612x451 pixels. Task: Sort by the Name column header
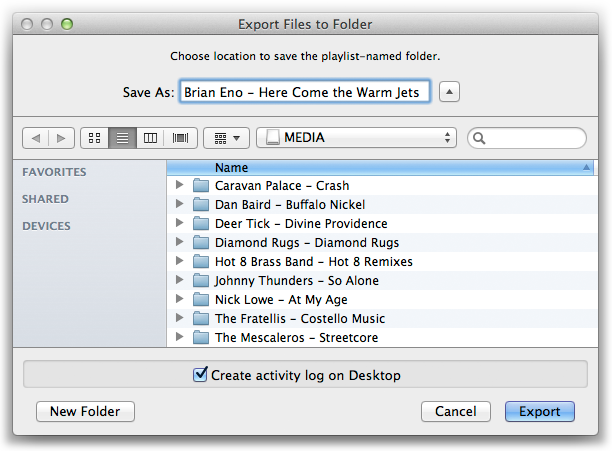(380, 168)
